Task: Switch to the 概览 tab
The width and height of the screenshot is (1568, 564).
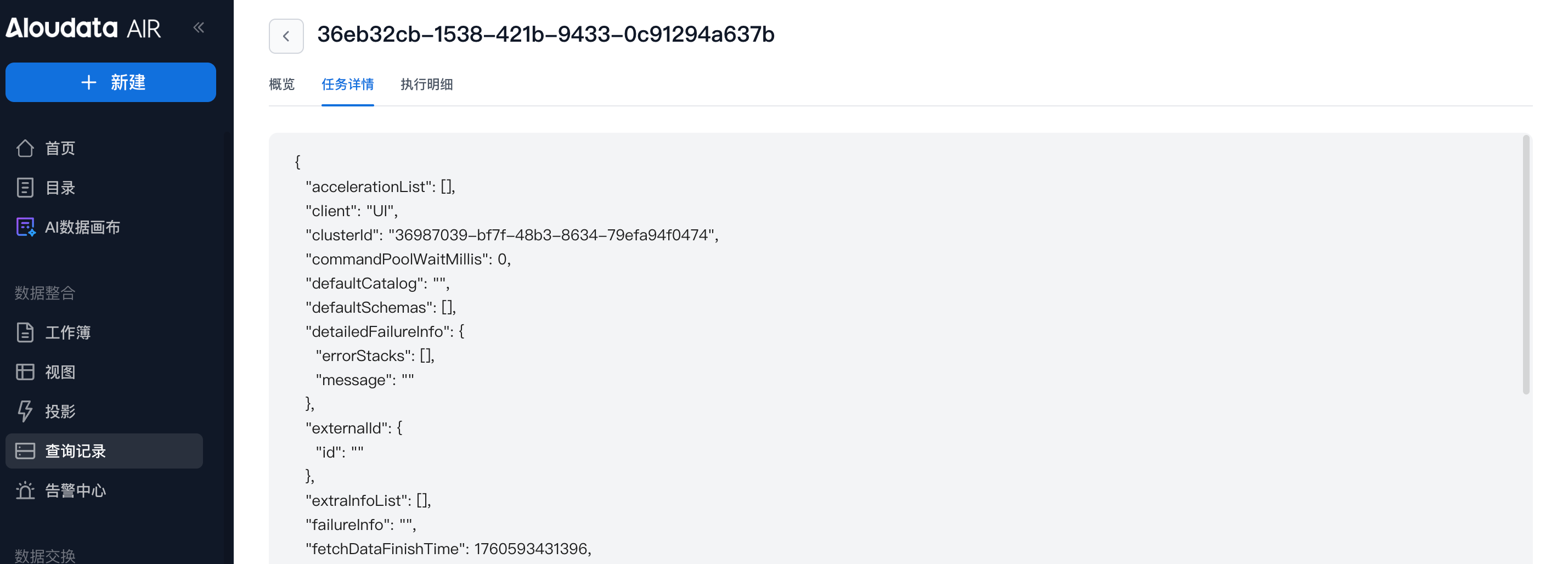Action: (282, 84)
